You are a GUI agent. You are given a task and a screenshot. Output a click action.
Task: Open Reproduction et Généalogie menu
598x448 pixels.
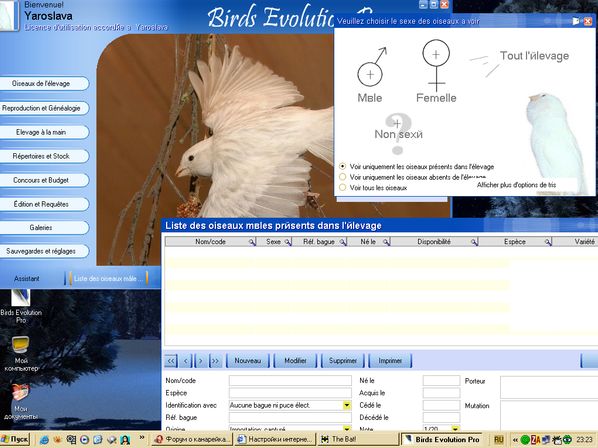coord(45,108)
